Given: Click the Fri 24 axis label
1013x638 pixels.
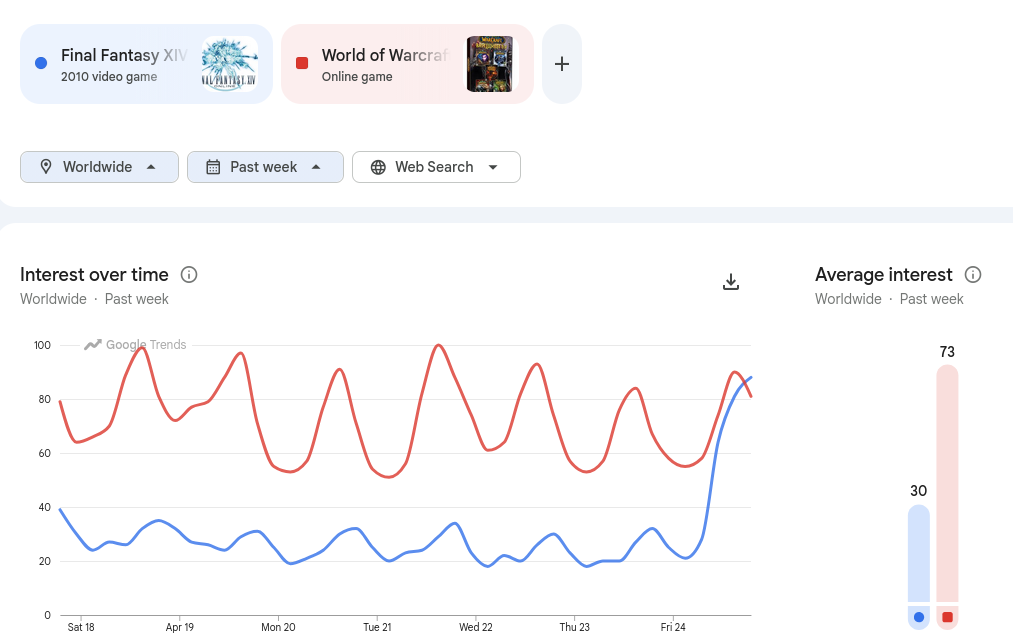Looking at the screenshot, I should pos(673,627).
